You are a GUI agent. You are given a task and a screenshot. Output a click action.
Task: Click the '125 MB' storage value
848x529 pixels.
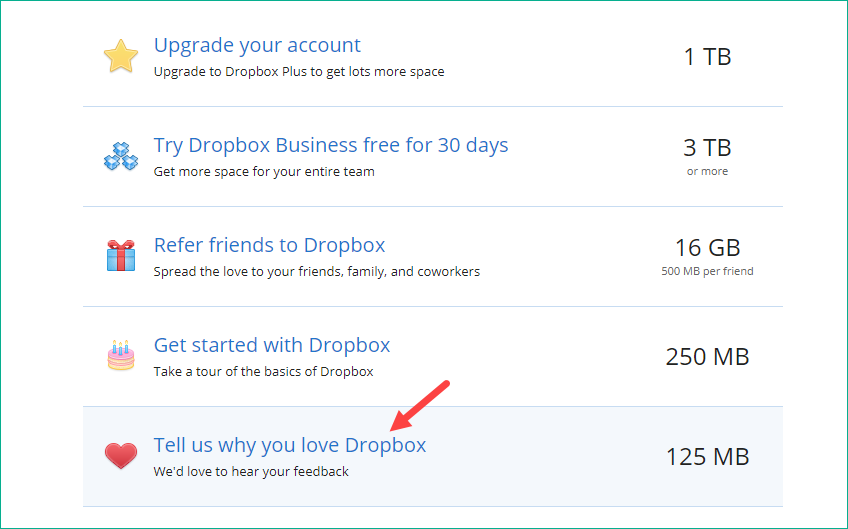pyautogui.click(x=707, y=457)
